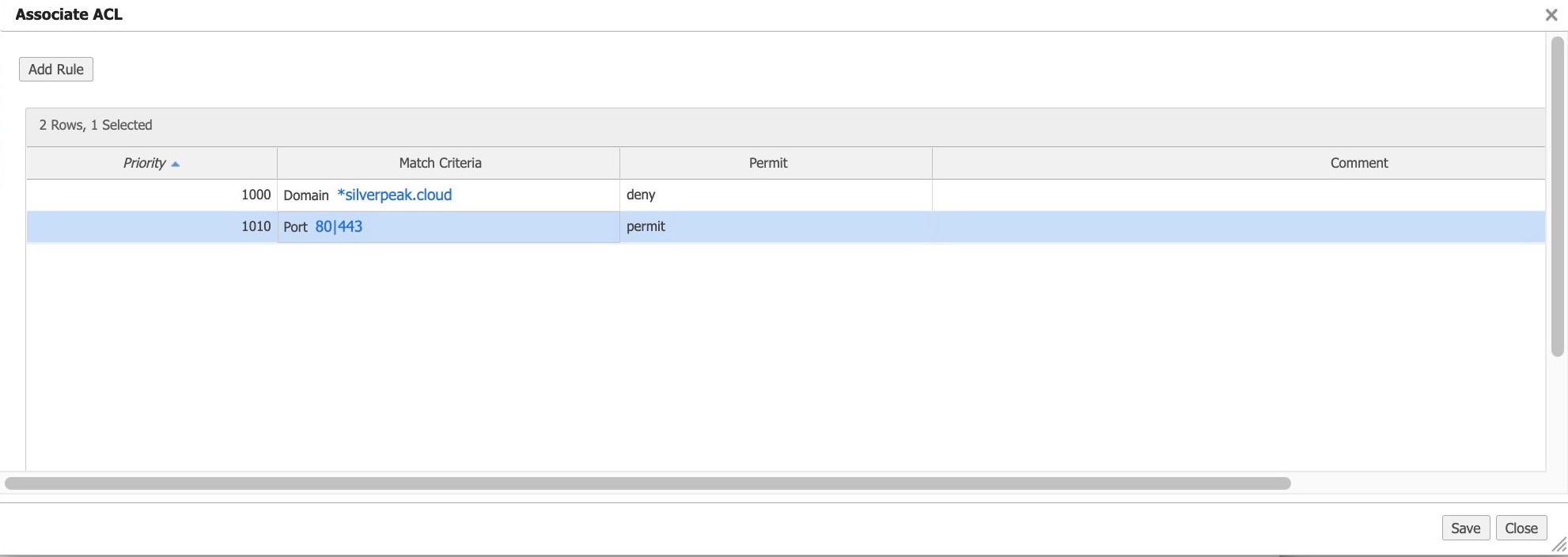This screenshot has width=1568, height=557.
Task: Click the permit cell of rule 1010
Action: tap(646, 226)
